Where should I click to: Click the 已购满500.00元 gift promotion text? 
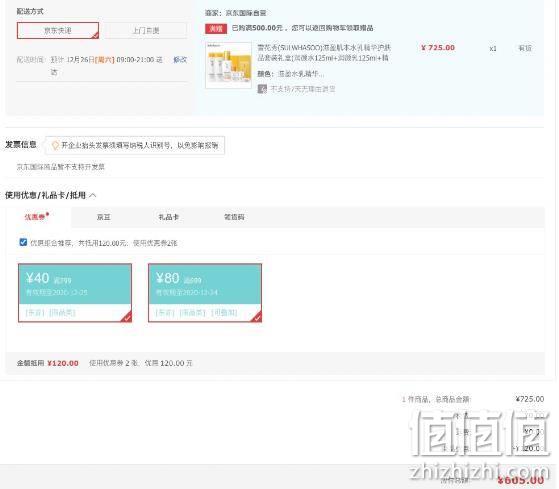tap(302, 28)
